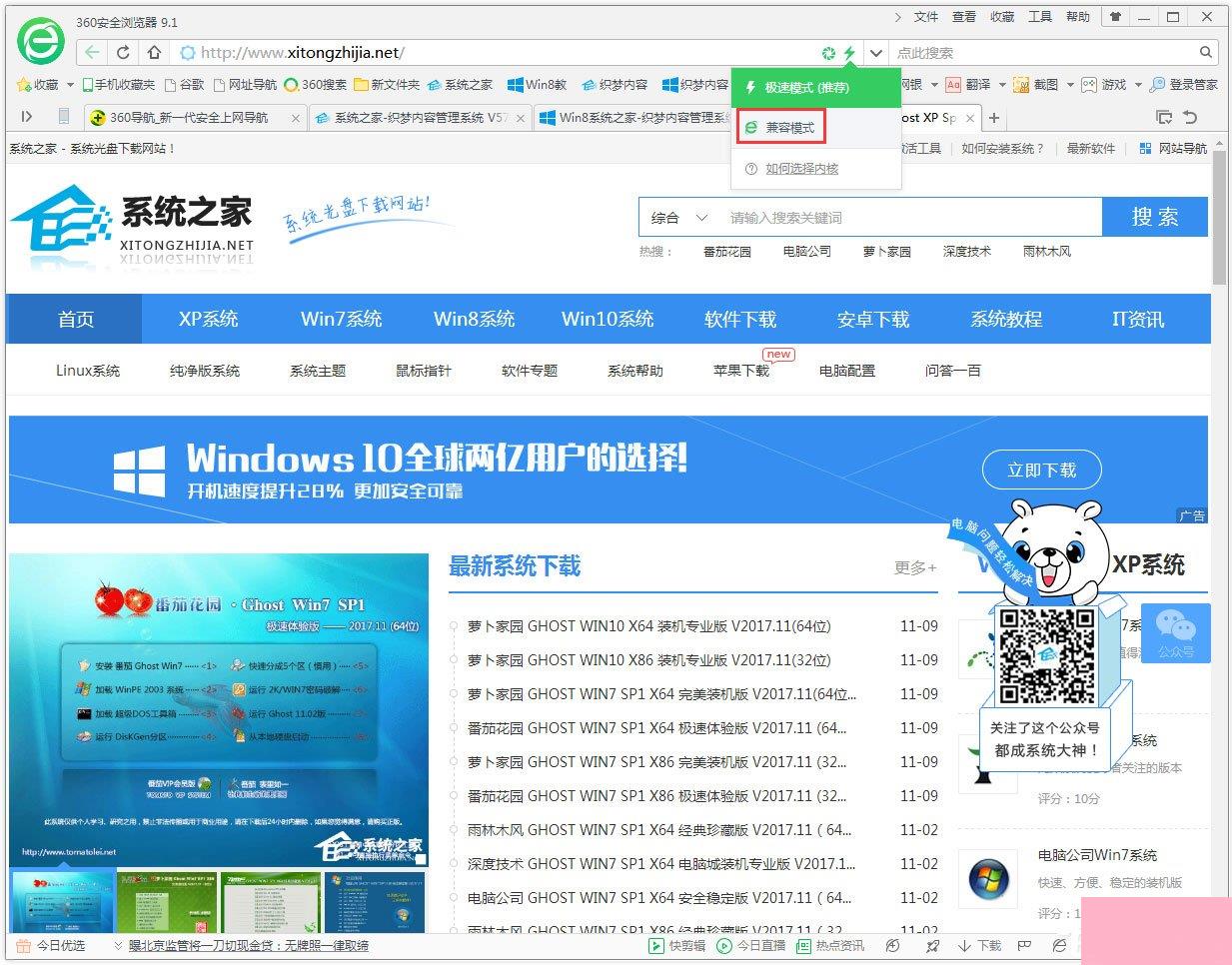Expand the news ticker arrow in status bar
1232x965 pixels.
(x=118, y=945)
